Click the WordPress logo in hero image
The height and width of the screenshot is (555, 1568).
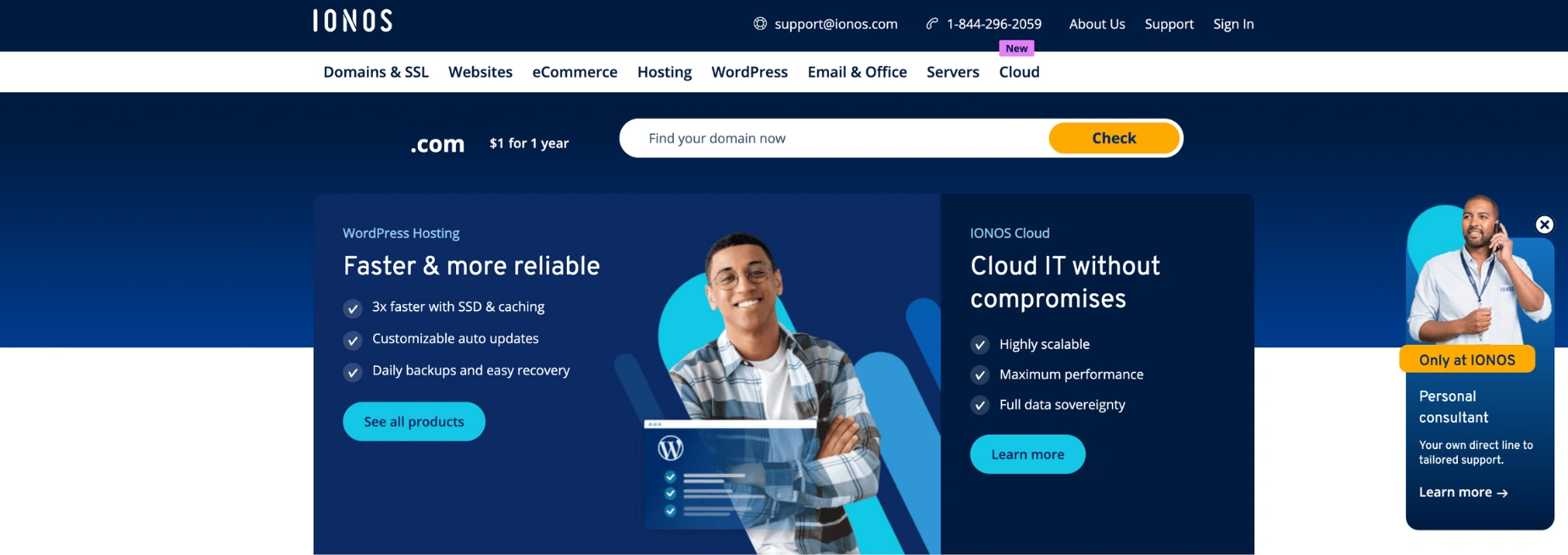pyautogui.click(x=670, y=447)
